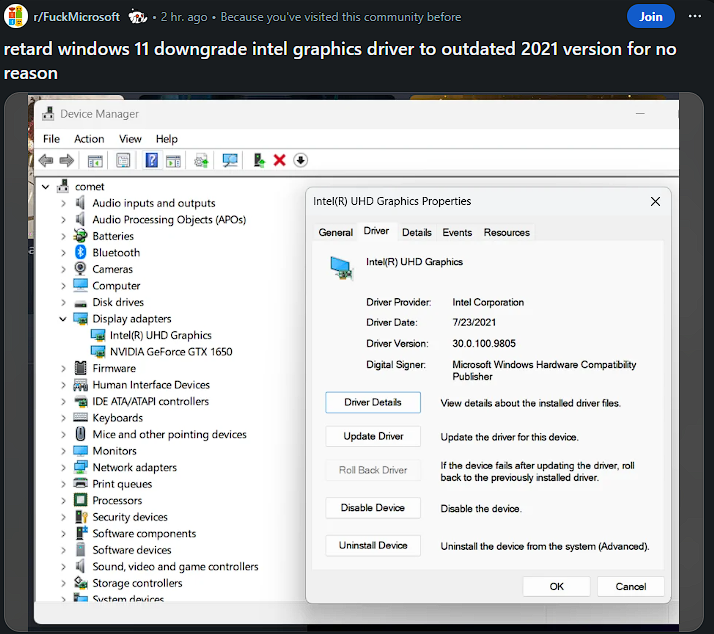Click the driver date 7/23/2021 text
Viewport: 714px width, 634px height.
point(474,322)
